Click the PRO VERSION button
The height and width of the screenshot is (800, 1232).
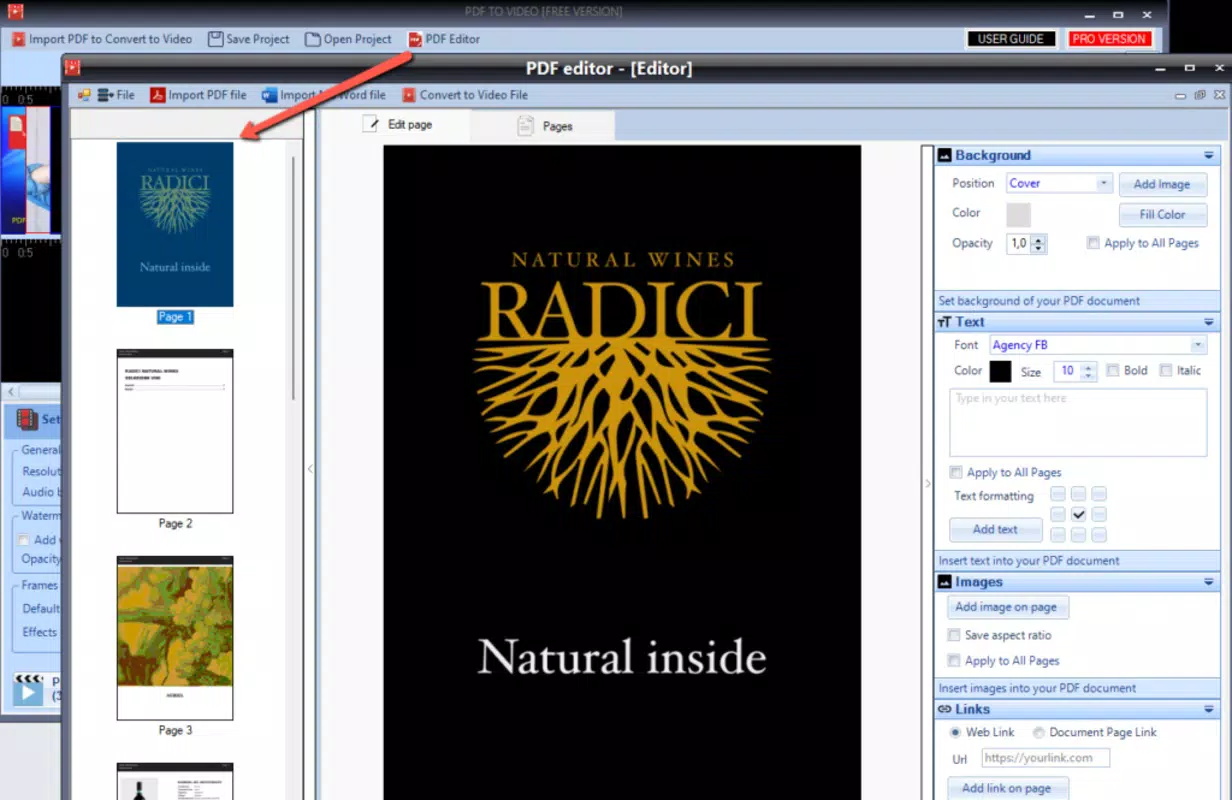(1108, 39)
